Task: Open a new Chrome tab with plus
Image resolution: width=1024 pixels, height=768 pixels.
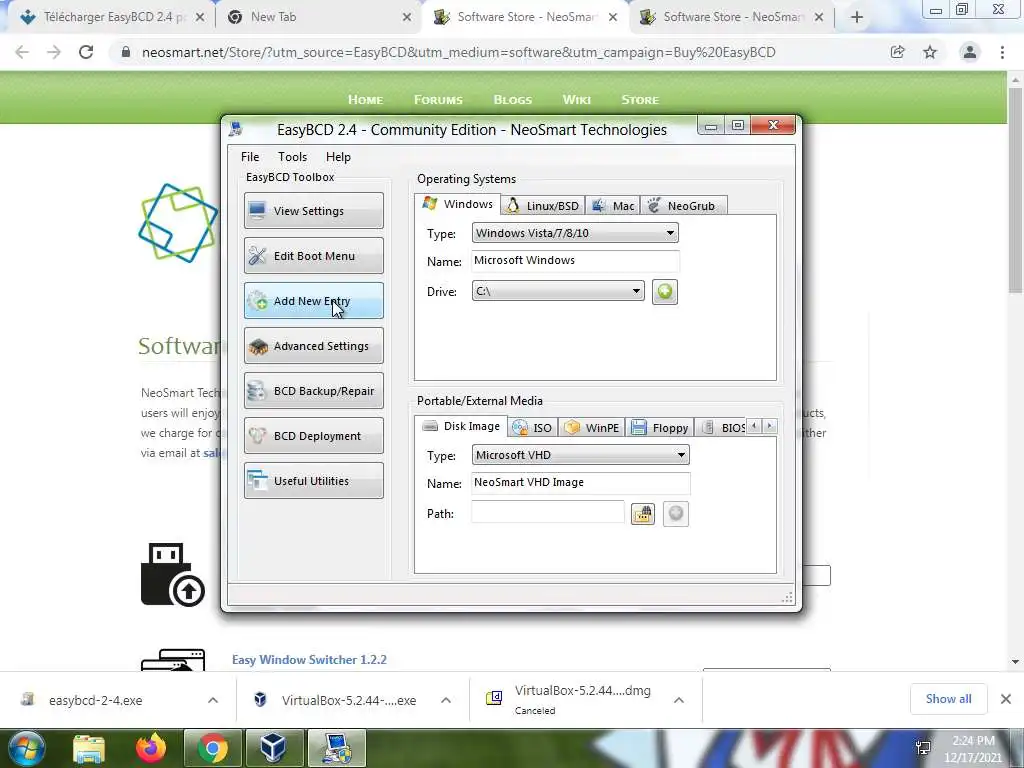Action: (x=857, y=17)
